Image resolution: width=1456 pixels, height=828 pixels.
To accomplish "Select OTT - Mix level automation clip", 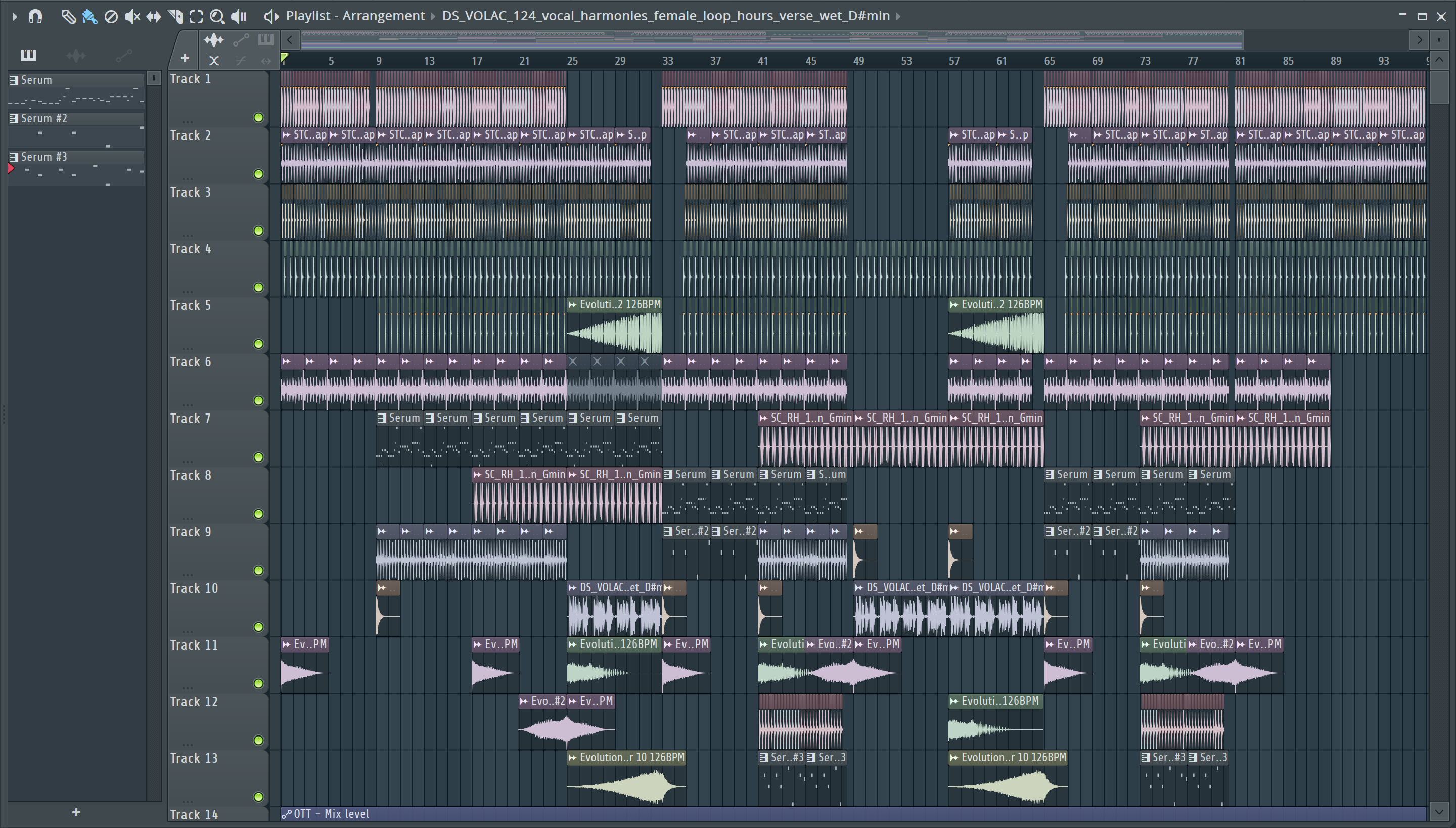I will [853, 814].
